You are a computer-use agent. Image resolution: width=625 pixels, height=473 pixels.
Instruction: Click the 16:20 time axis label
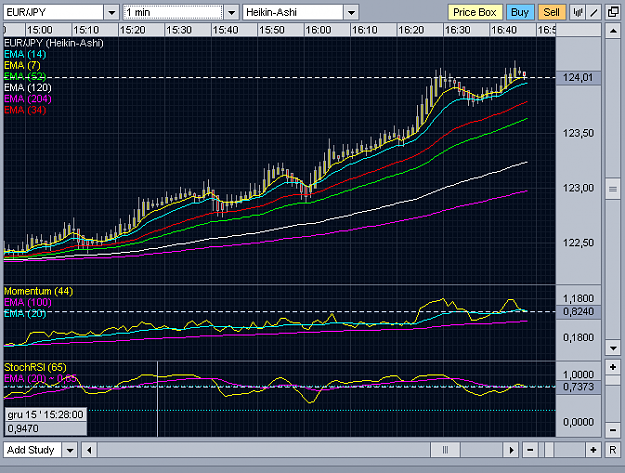coord(411,30)
